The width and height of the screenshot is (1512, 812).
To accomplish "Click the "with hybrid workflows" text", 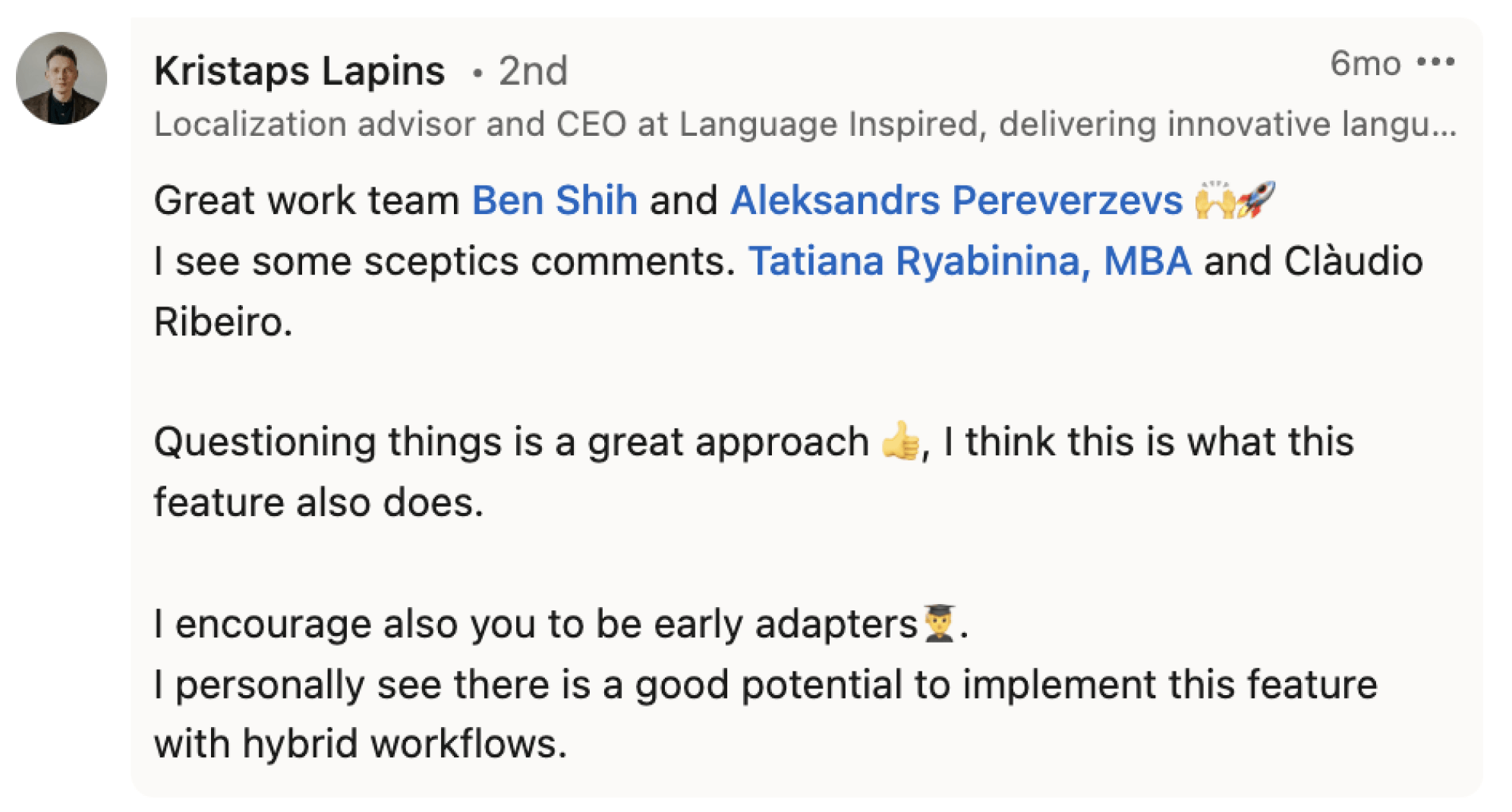I will [x=360, y=744].
